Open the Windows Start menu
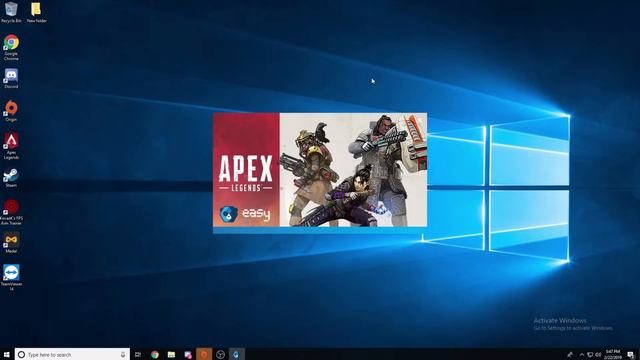640x360 pixels. 7,354
